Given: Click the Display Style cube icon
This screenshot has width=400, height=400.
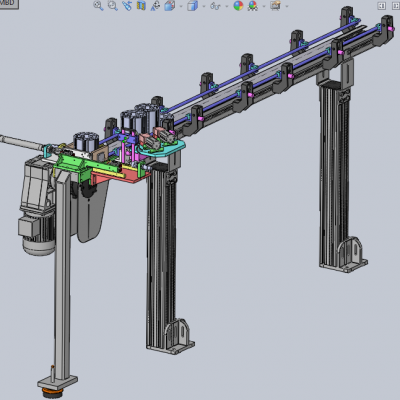Looking at the screenshot, I should [x=192, y=5].
